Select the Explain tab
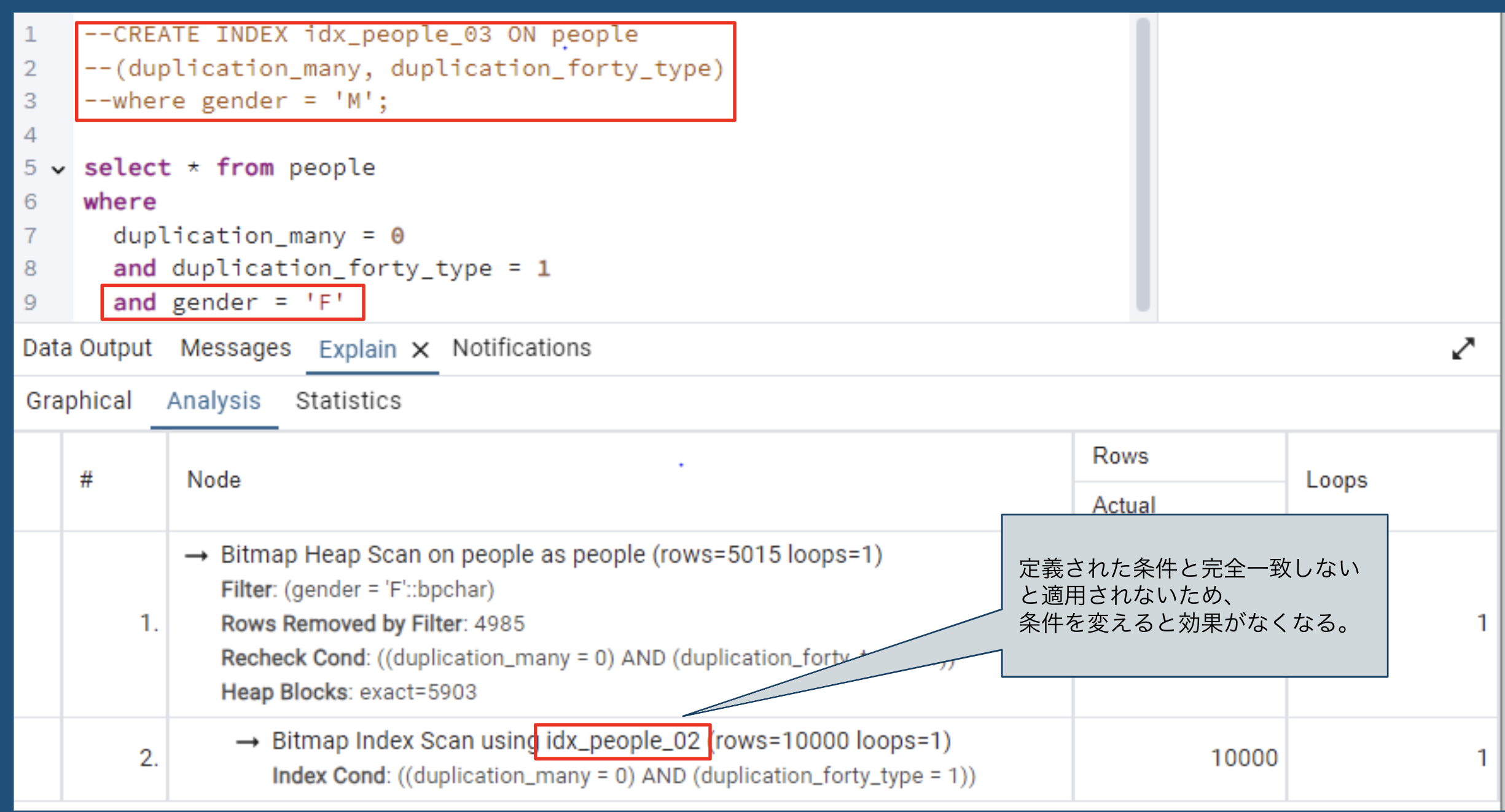 (358, 349)
